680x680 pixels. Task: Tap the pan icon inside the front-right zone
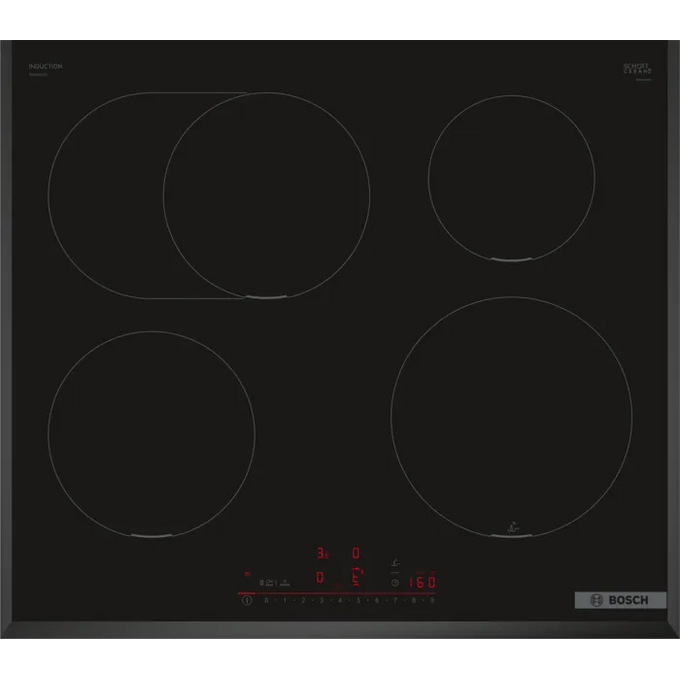point(512,523)
